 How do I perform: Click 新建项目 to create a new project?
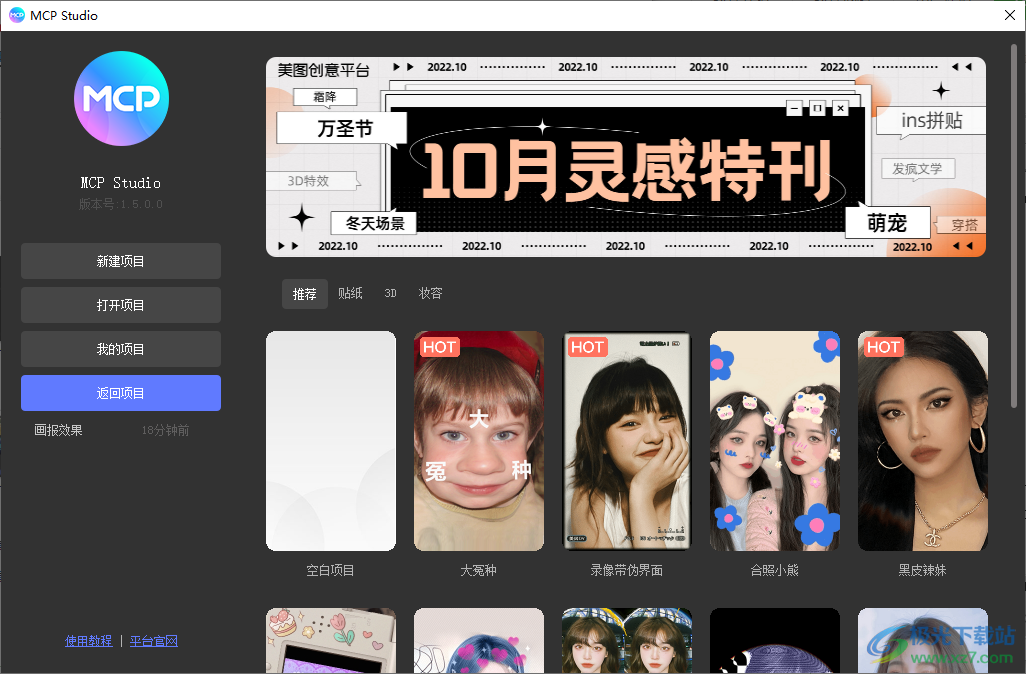point(120,260)
